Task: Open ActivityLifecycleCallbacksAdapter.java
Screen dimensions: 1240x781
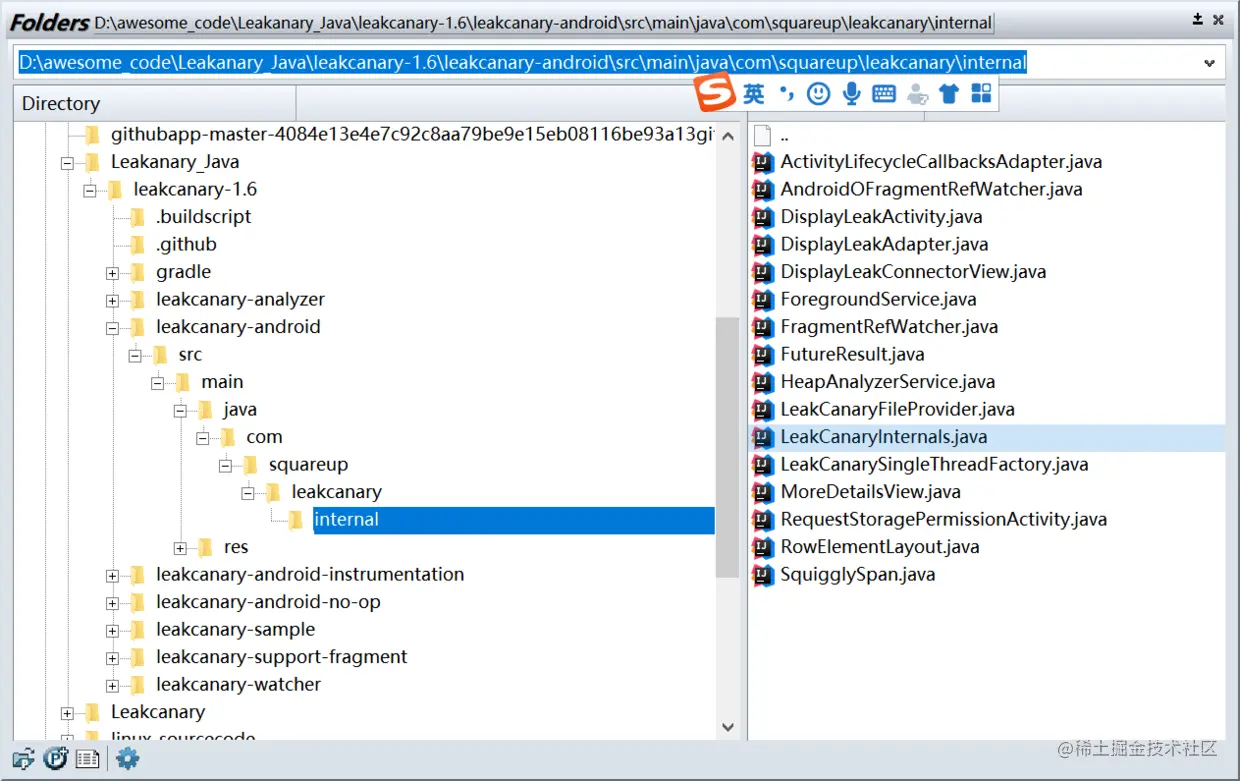Action: click(941, 161)
